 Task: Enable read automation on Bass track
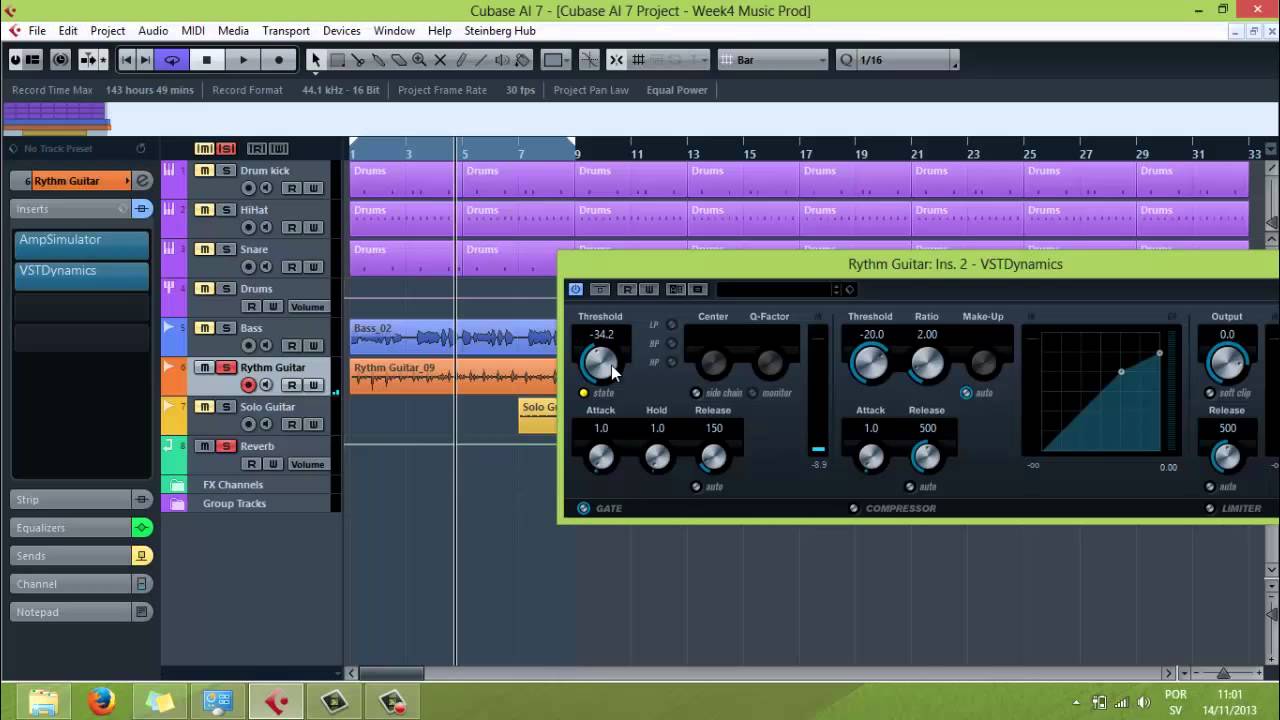pos(291,346)
